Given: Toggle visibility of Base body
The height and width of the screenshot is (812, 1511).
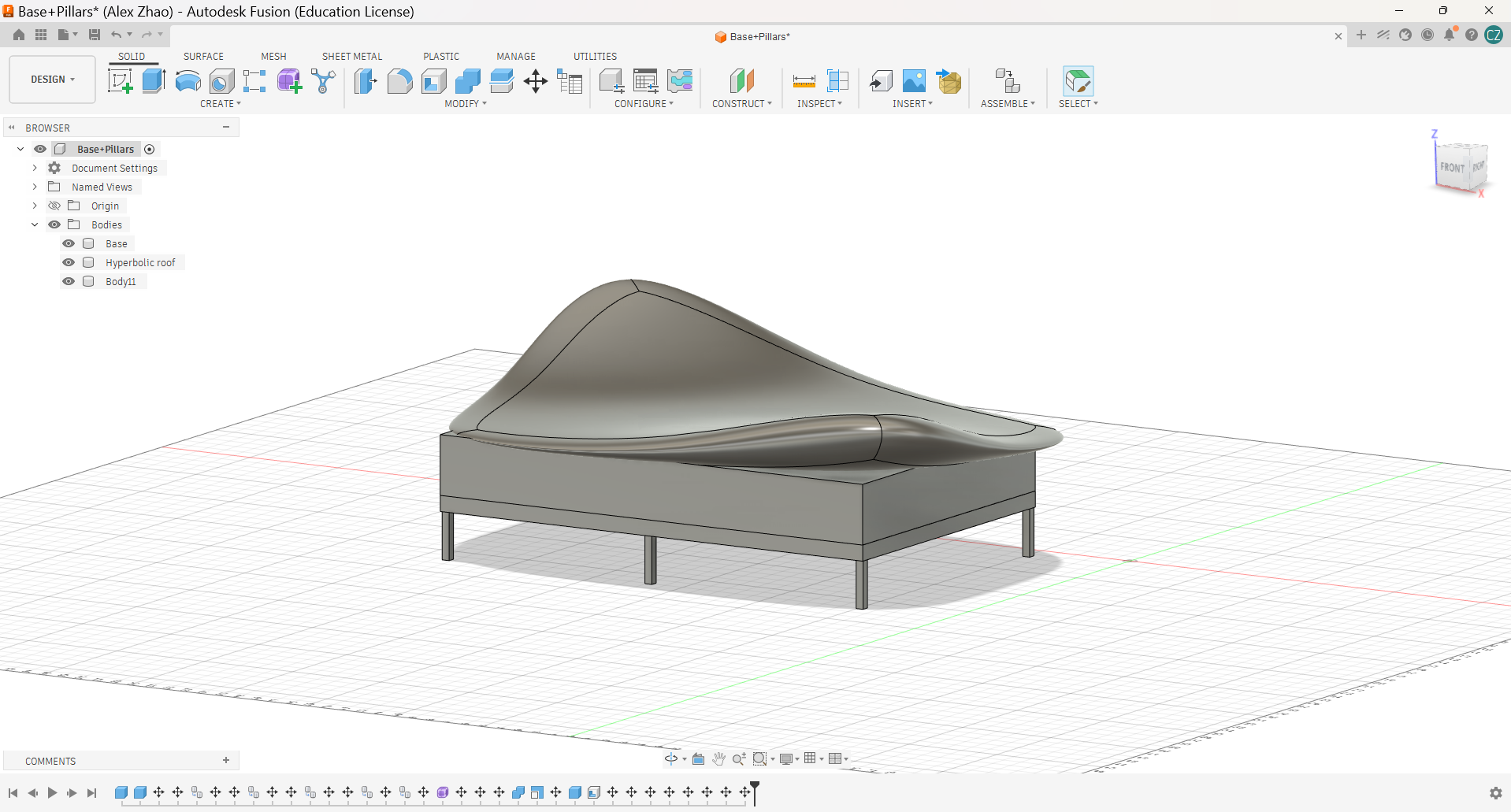Looking at the screenshot, I should pos(69,243).
